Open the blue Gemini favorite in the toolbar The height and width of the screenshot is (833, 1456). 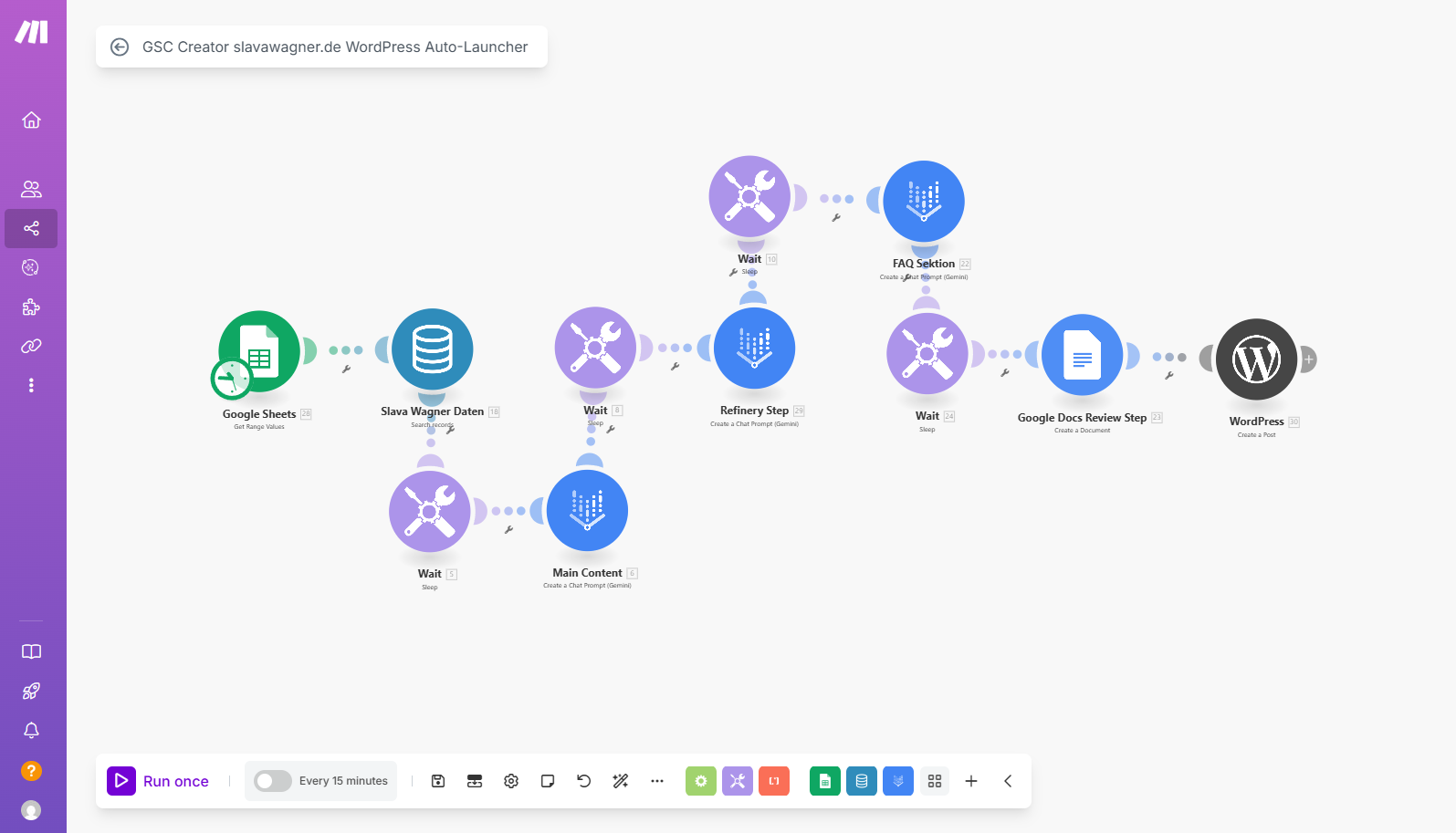point(898,781)
